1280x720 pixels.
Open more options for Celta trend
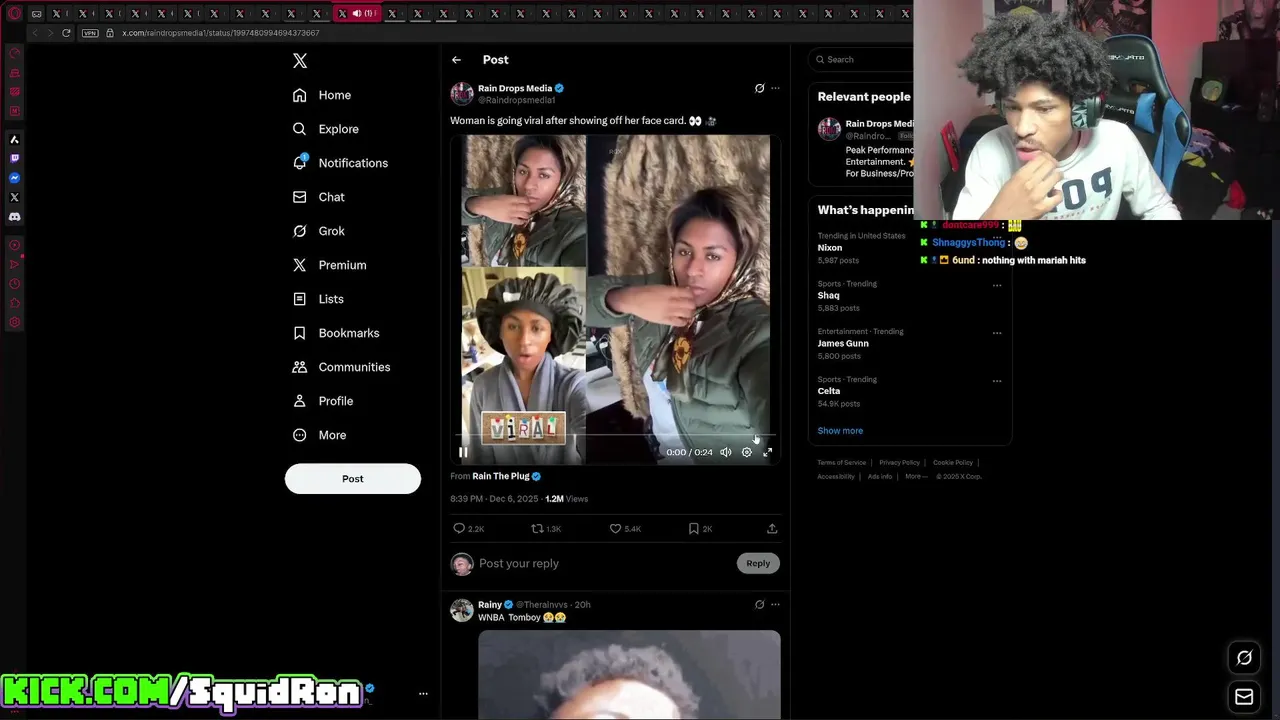(x=997, y=381)
